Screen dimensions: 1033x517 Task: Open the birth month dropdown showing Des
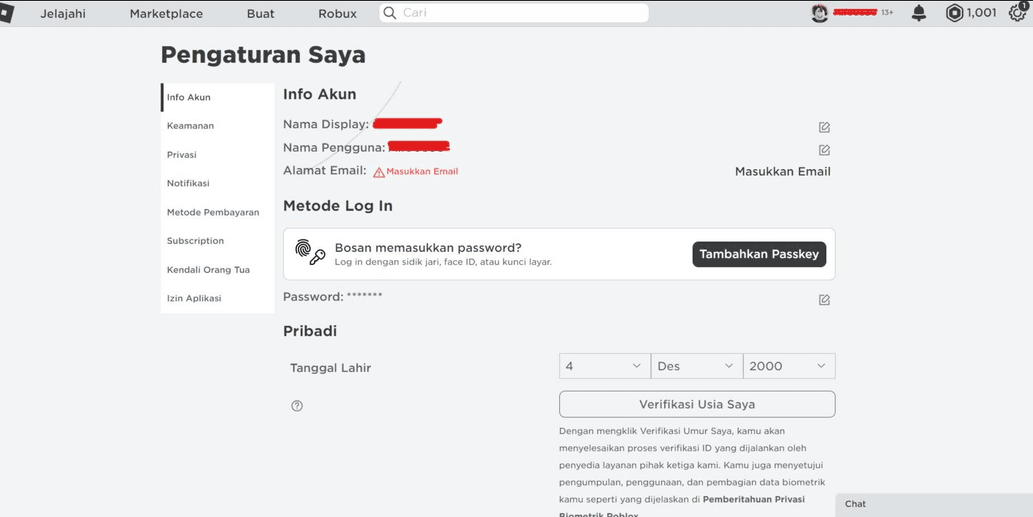(697, 366)
